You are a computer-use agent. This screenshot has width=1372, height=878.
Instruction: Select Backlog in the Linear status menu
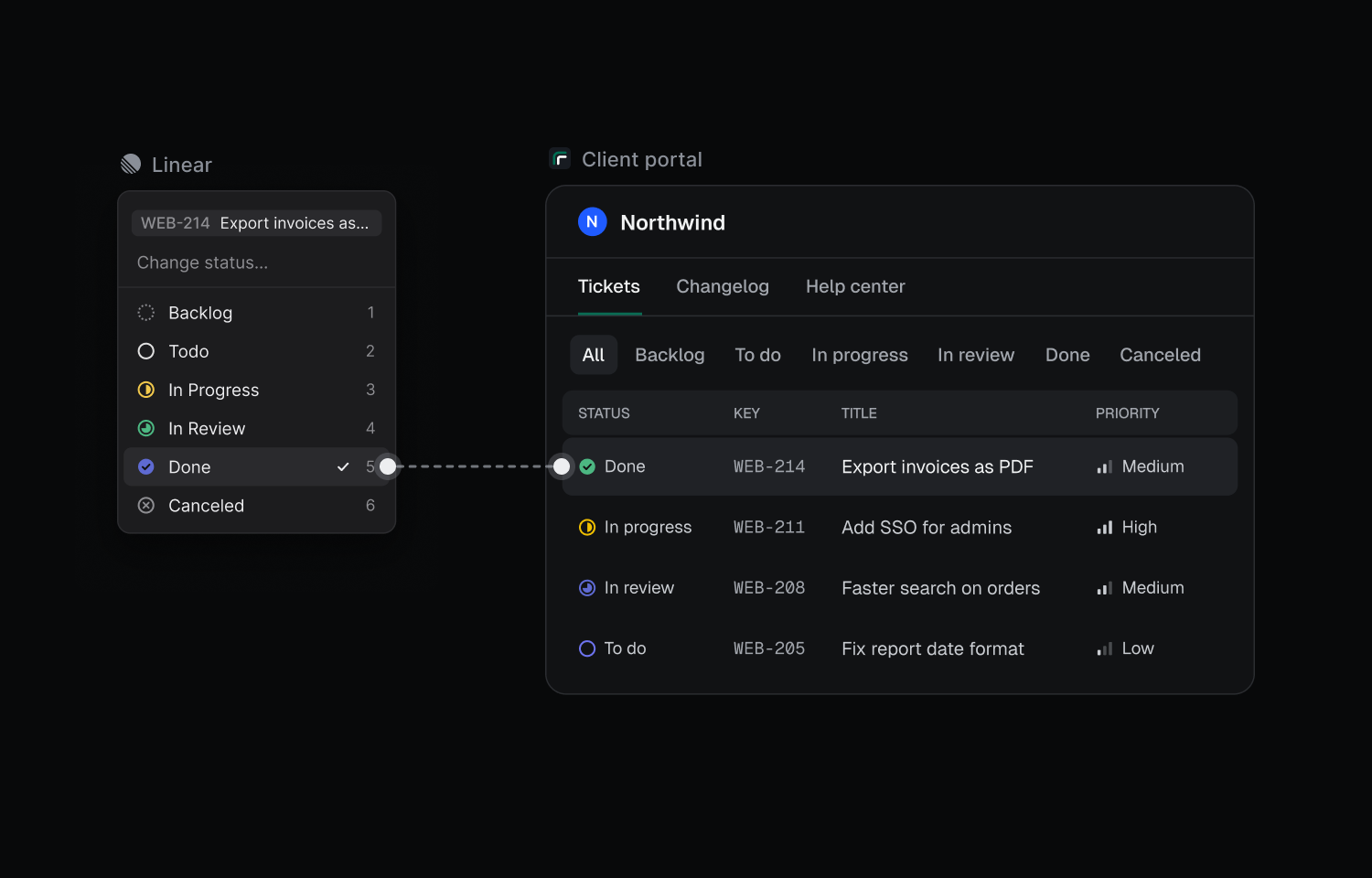tap(257, 313)
